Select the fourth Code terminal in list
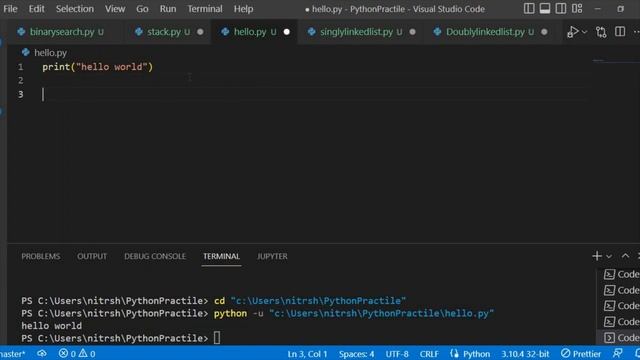Screen dimensions: 640x360 click(x=621, y=322)
